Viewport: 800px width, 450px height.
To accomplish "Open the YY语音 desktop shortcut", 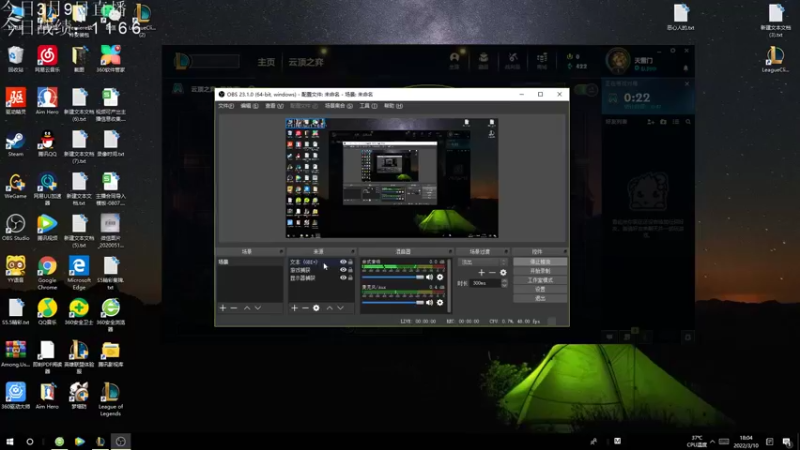I will [15, 269].
